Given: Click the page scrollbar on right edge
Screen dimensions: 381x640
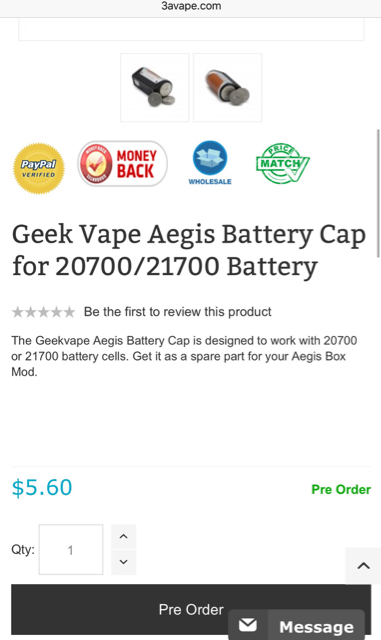Looking at the screenshot, I should pyautogui.click(x=379, y=193).
